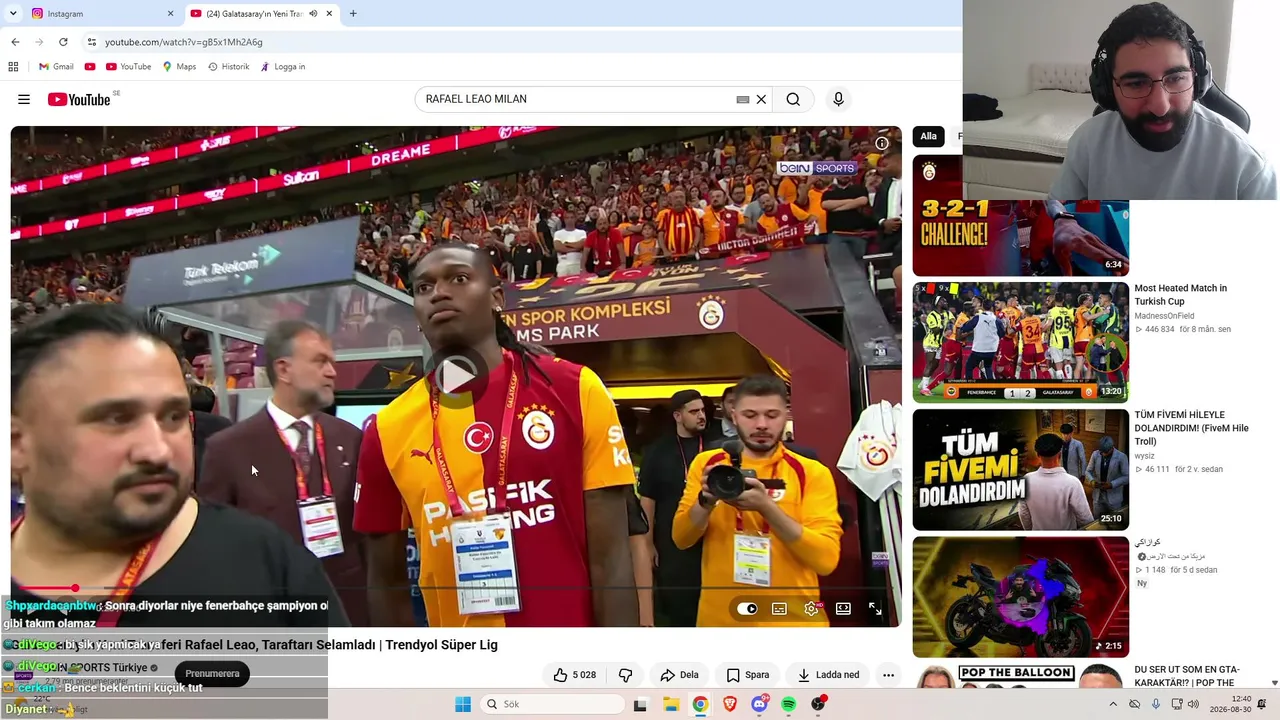The image size is (1280, 720).
Task: Open the Gmail bookmark
Action: [56, 67]
